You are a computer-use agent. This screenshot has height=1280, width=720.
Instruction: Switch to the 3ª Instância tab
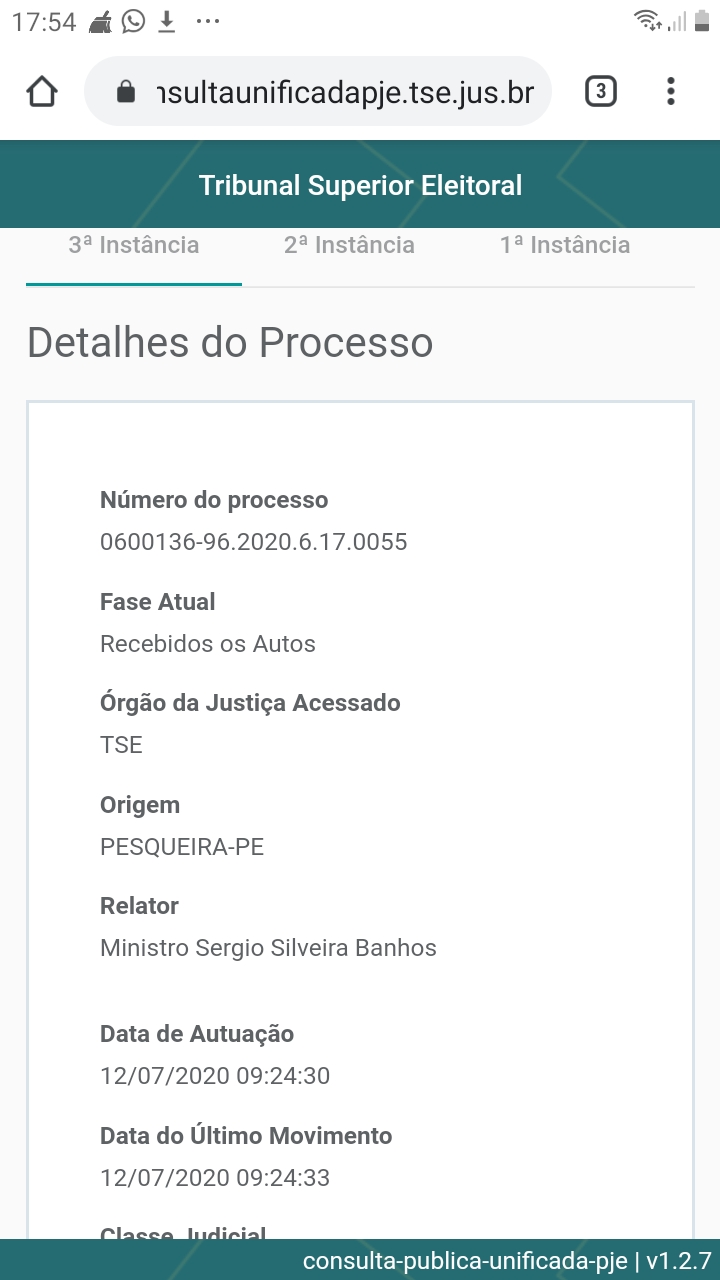pos(134,246)
